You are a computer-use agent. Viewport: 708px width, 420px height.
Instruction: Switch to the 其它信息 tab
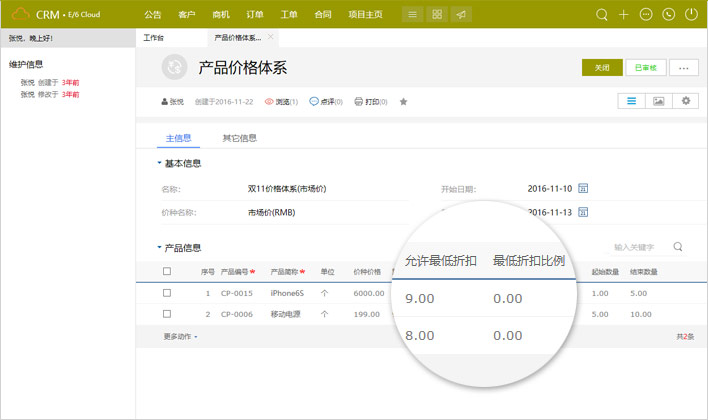(x=239, y=138)
